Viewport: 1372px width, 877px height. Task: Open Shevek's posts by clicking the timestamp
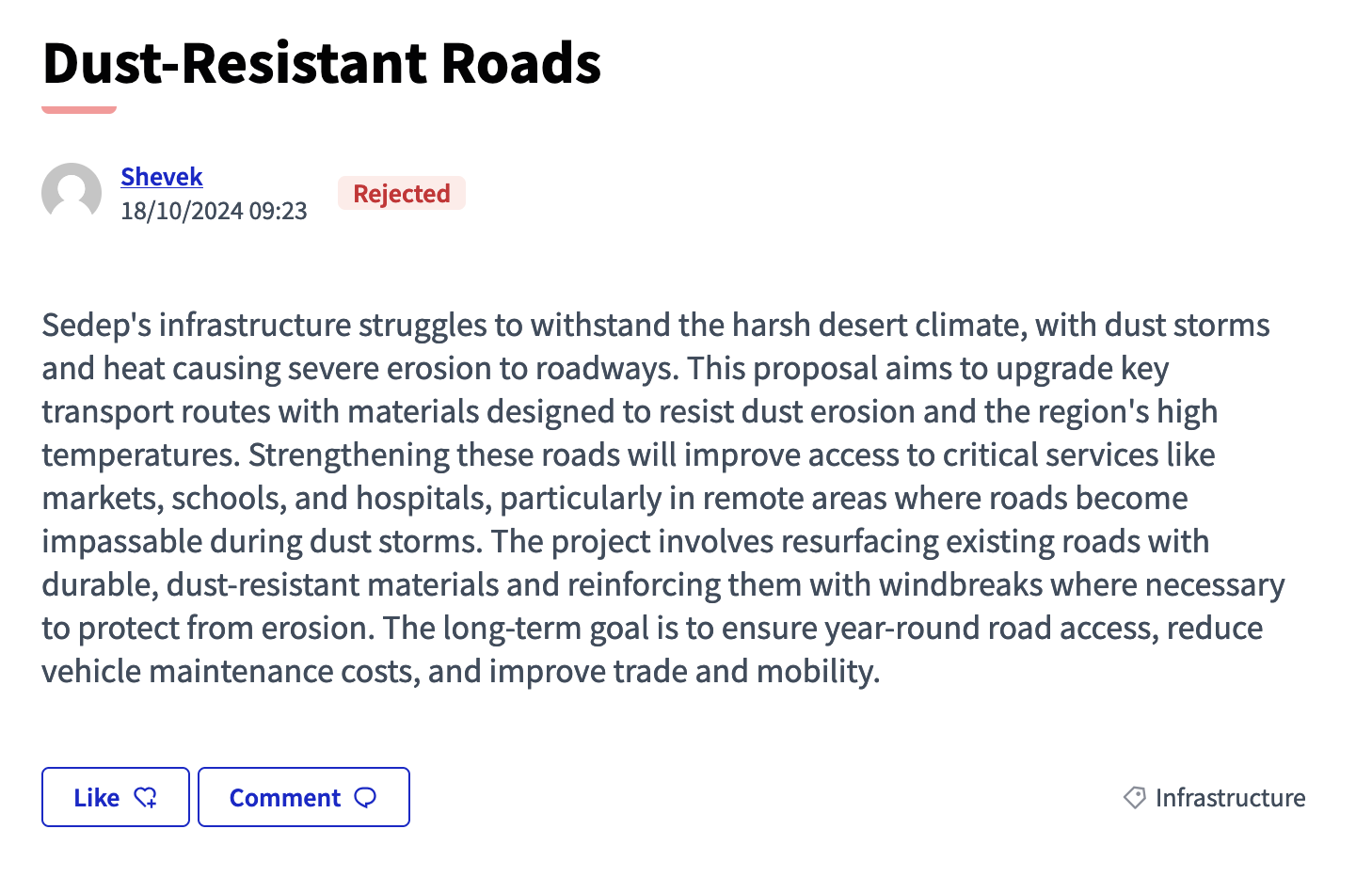pyautogui.click(x=215, y=210)
